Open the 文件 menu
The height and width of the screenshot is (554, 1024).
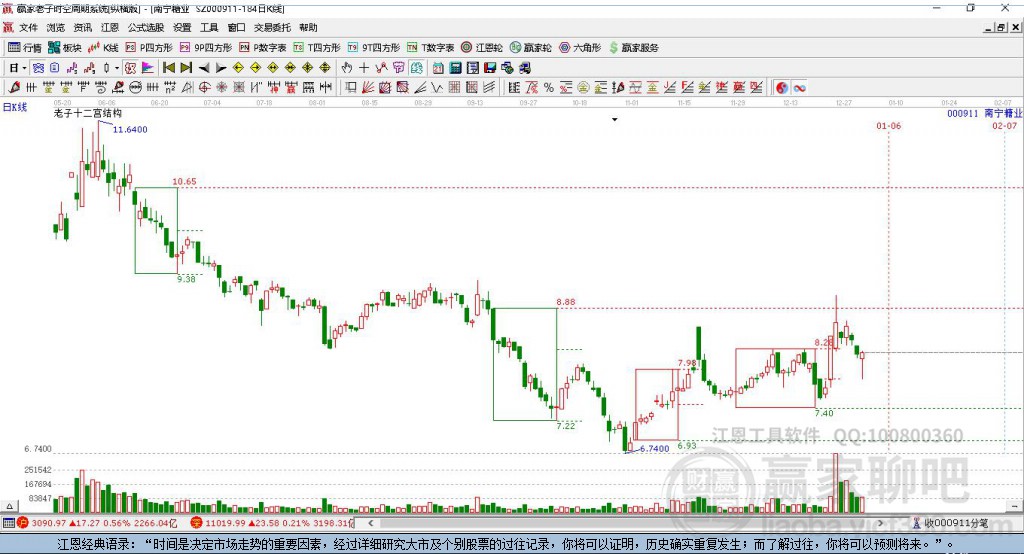click(28, 27)
